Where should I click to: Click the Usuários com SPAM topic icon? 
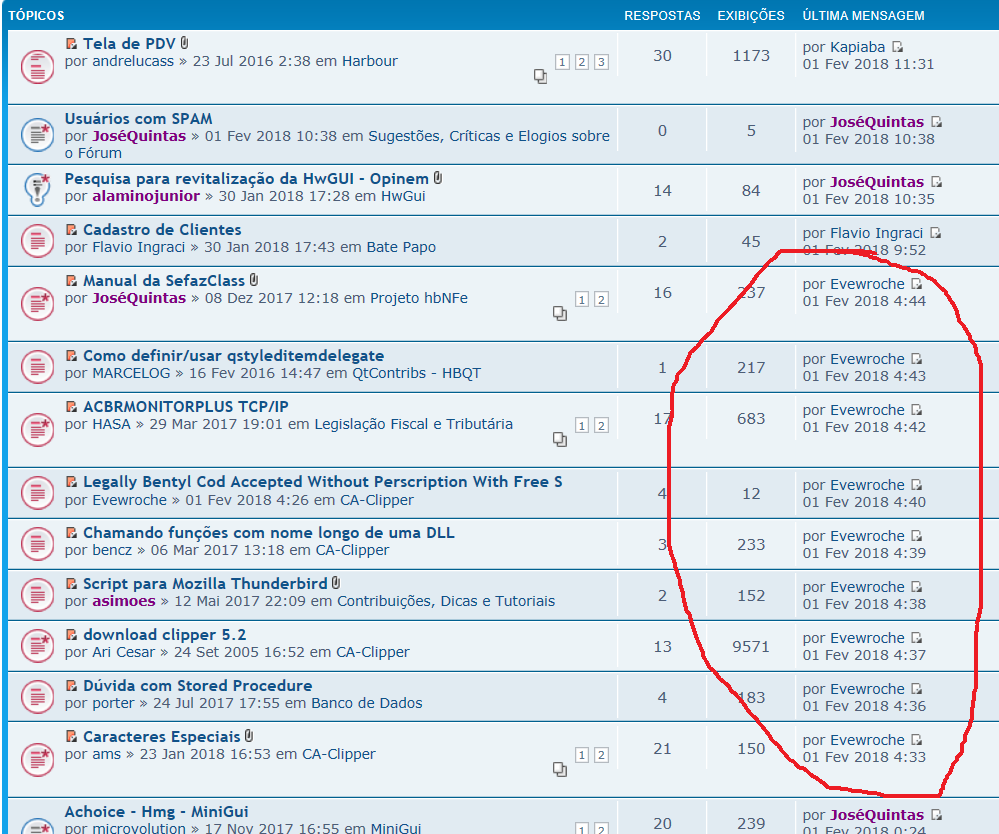point(37,133)
